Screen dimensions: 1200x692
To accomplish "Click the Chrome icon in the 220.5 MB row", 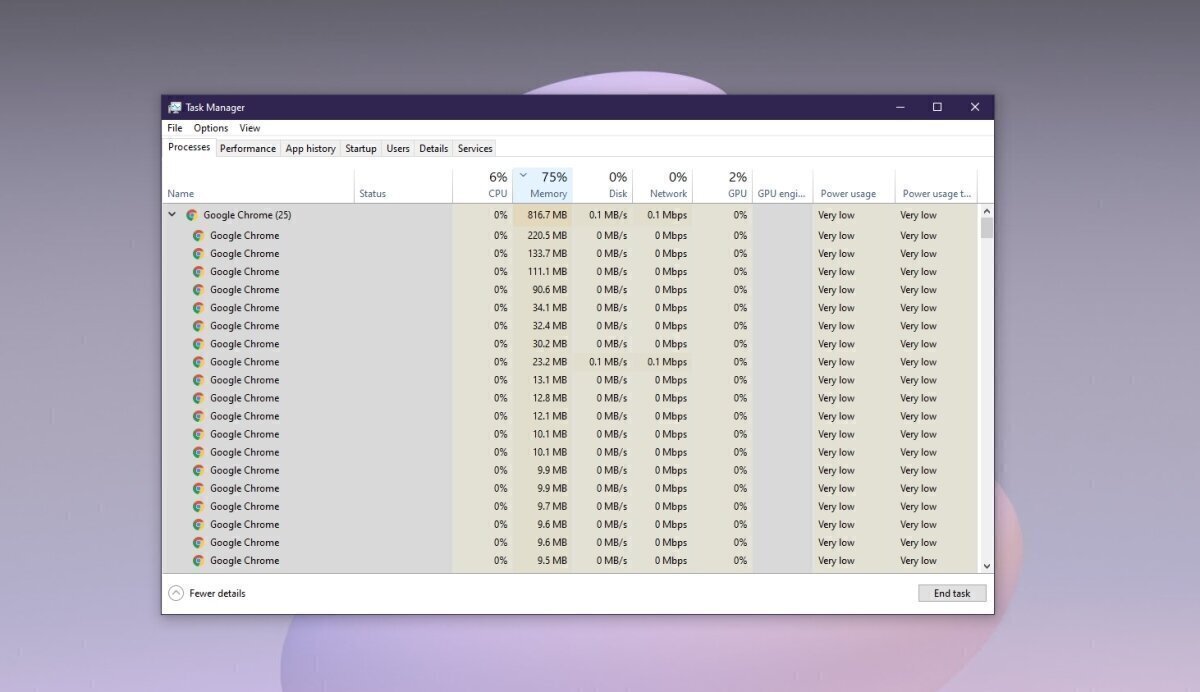I will click(x=199, y=236).
